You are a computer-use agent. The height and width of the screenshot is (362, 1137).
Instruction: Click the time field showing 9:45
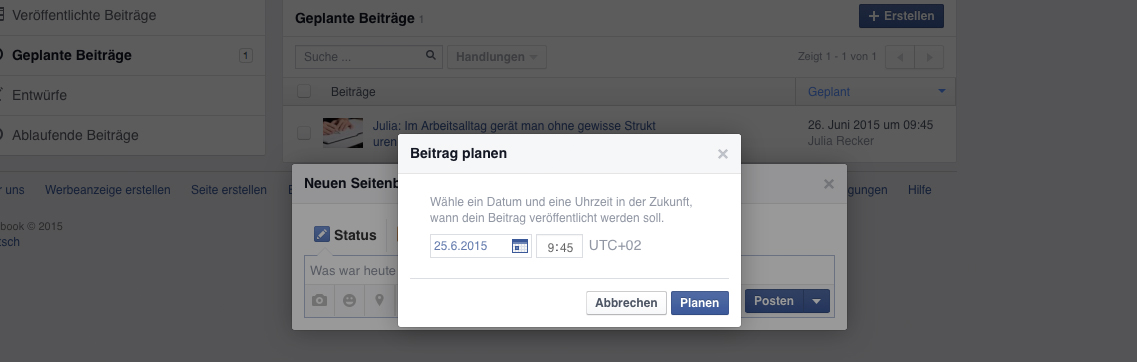(x=560, y=247)
